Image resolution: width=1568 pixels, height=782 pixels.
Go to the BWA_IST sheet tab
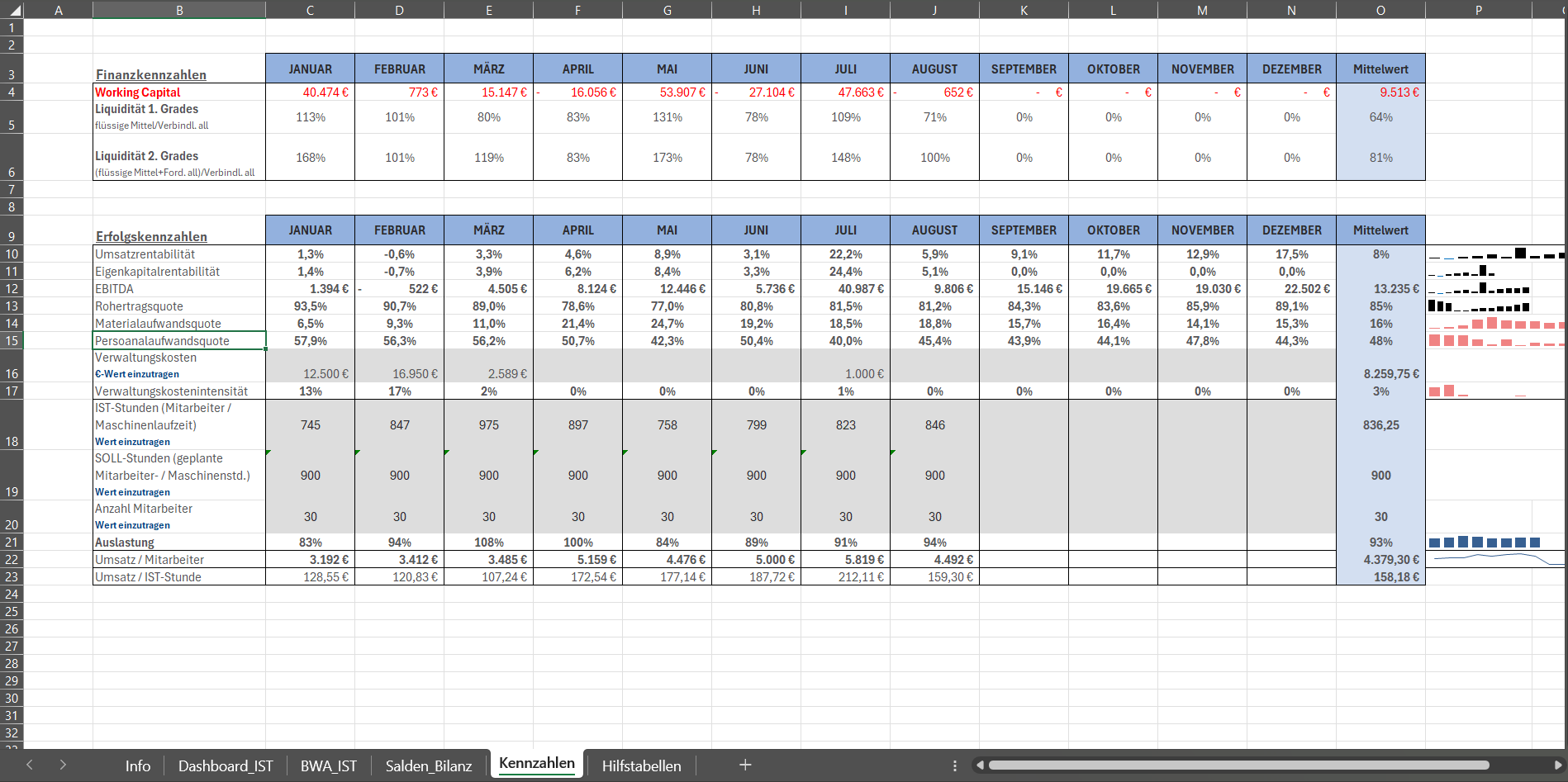[328, 765]
